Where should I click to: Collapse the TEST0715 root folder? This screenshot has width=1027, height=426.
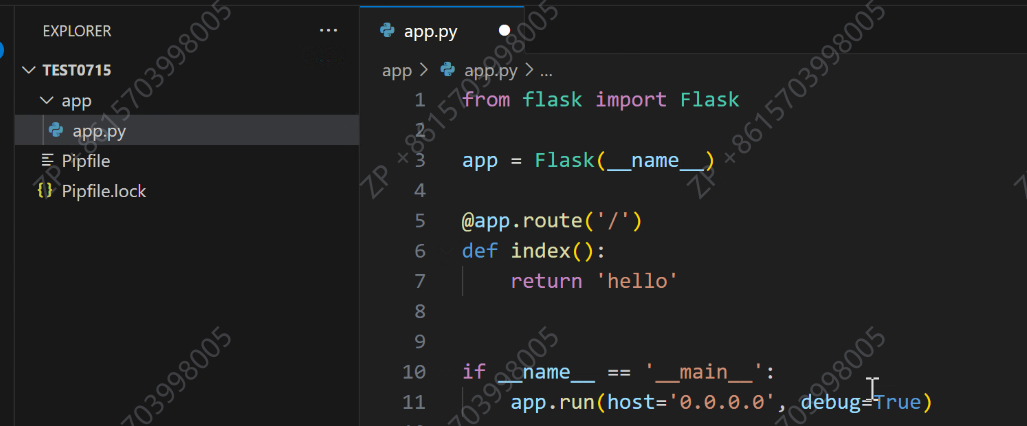29,70
